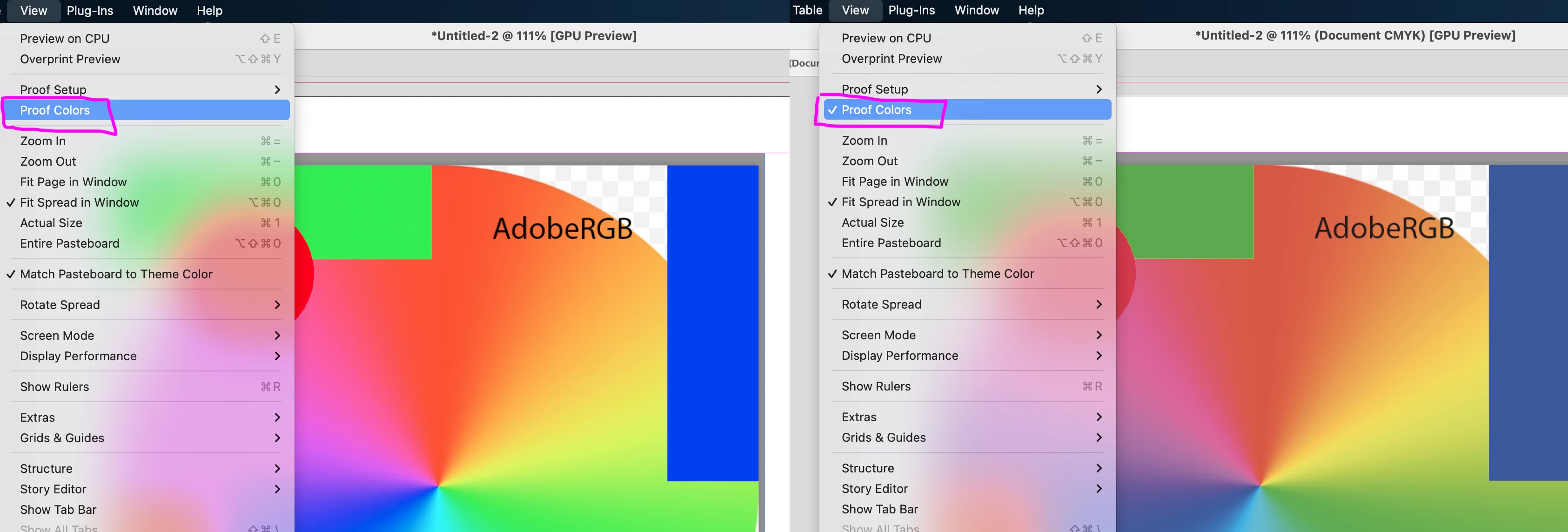Click Preview on CPU in left menu
The image size is (1568, 532).
(x=65, y=38)
